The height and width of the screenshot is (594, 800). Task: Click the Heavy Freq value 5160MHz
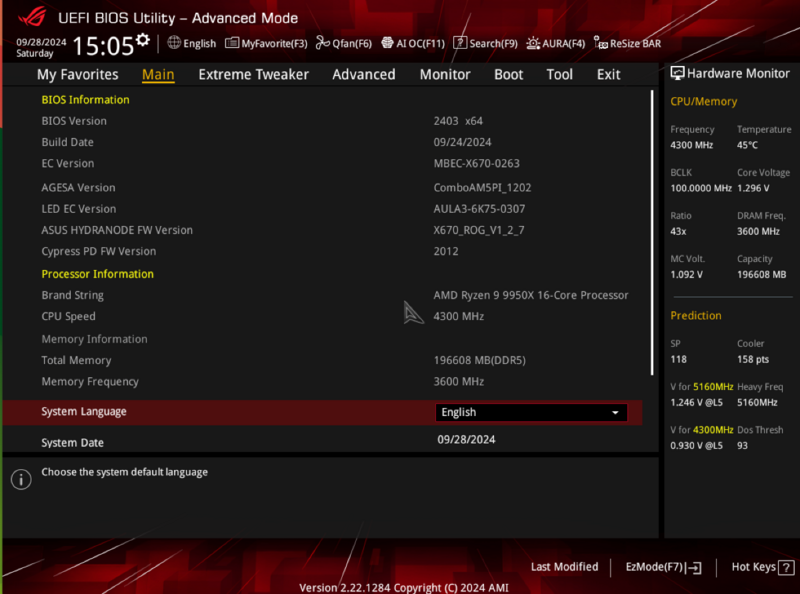tap(757, 403)
